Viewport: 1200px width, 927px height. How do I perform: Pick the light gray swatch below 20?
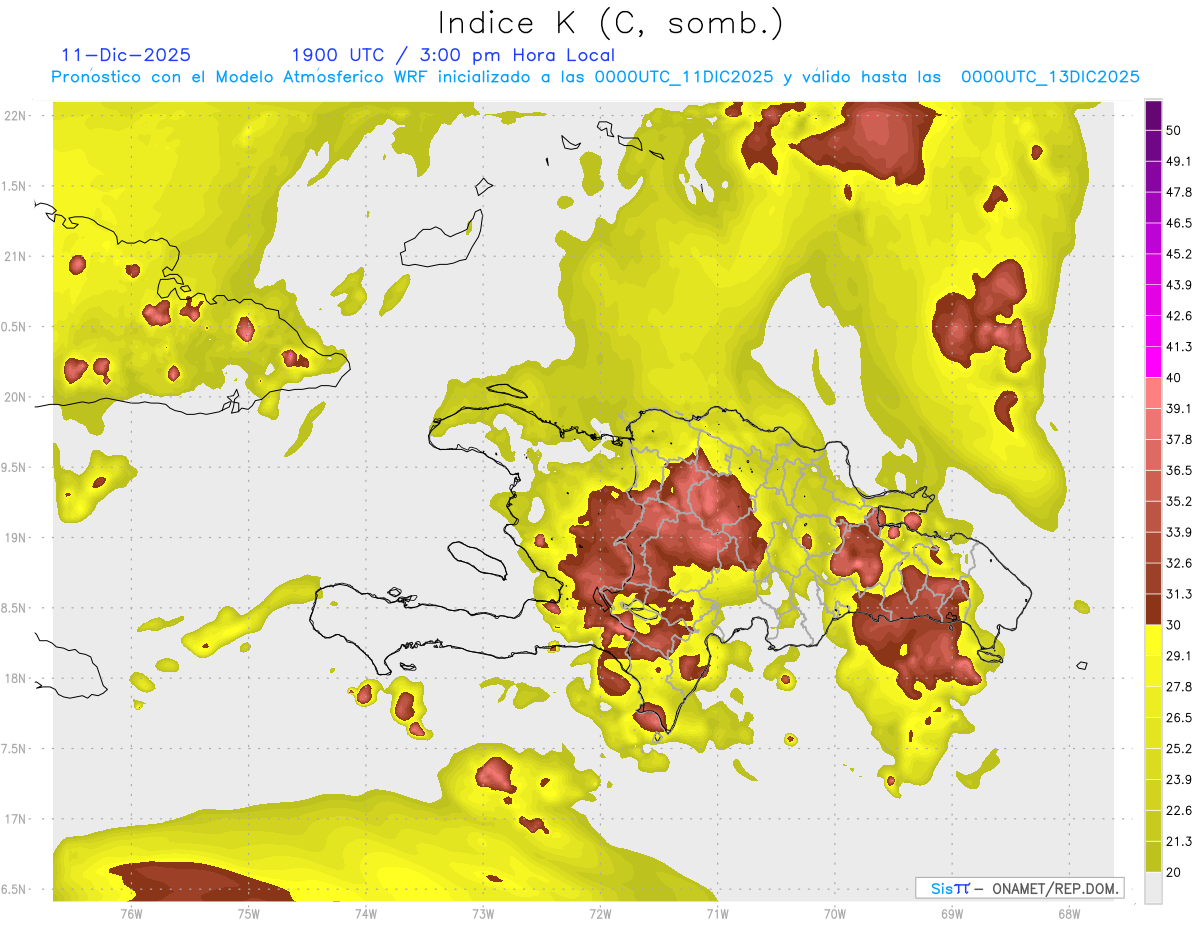pyautogui.click(x=1153, y=888)
